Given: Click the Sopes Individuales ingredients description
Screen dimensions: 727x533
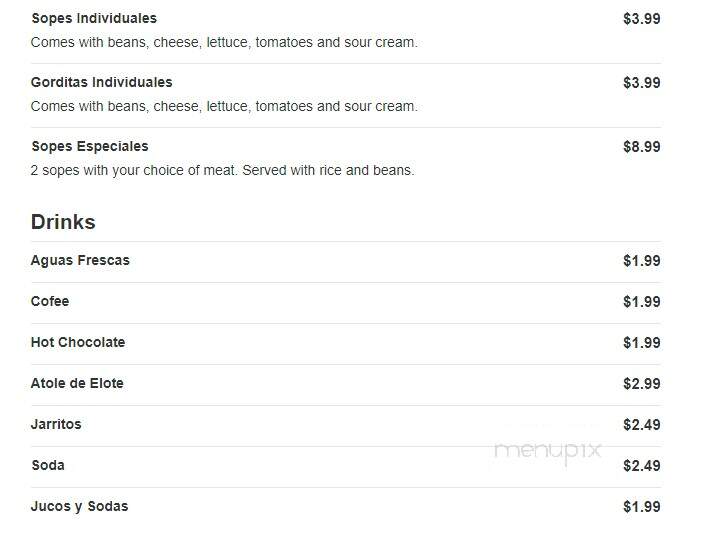Looking at the screenshot, I should (x=224, y=42).
